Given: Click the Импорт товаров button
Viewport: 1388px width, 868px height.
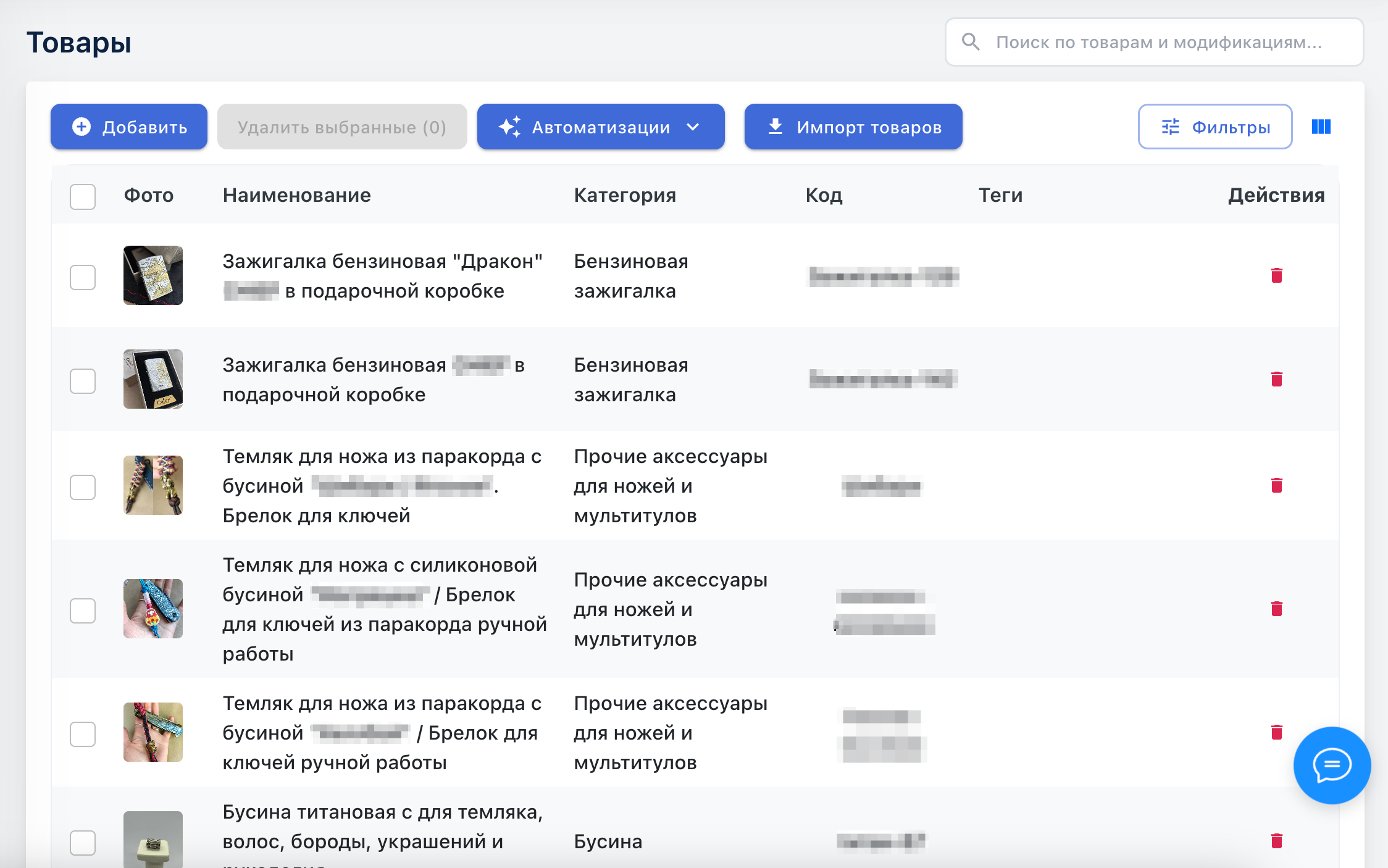Looking at the screenshot, I should click(853, 127).
